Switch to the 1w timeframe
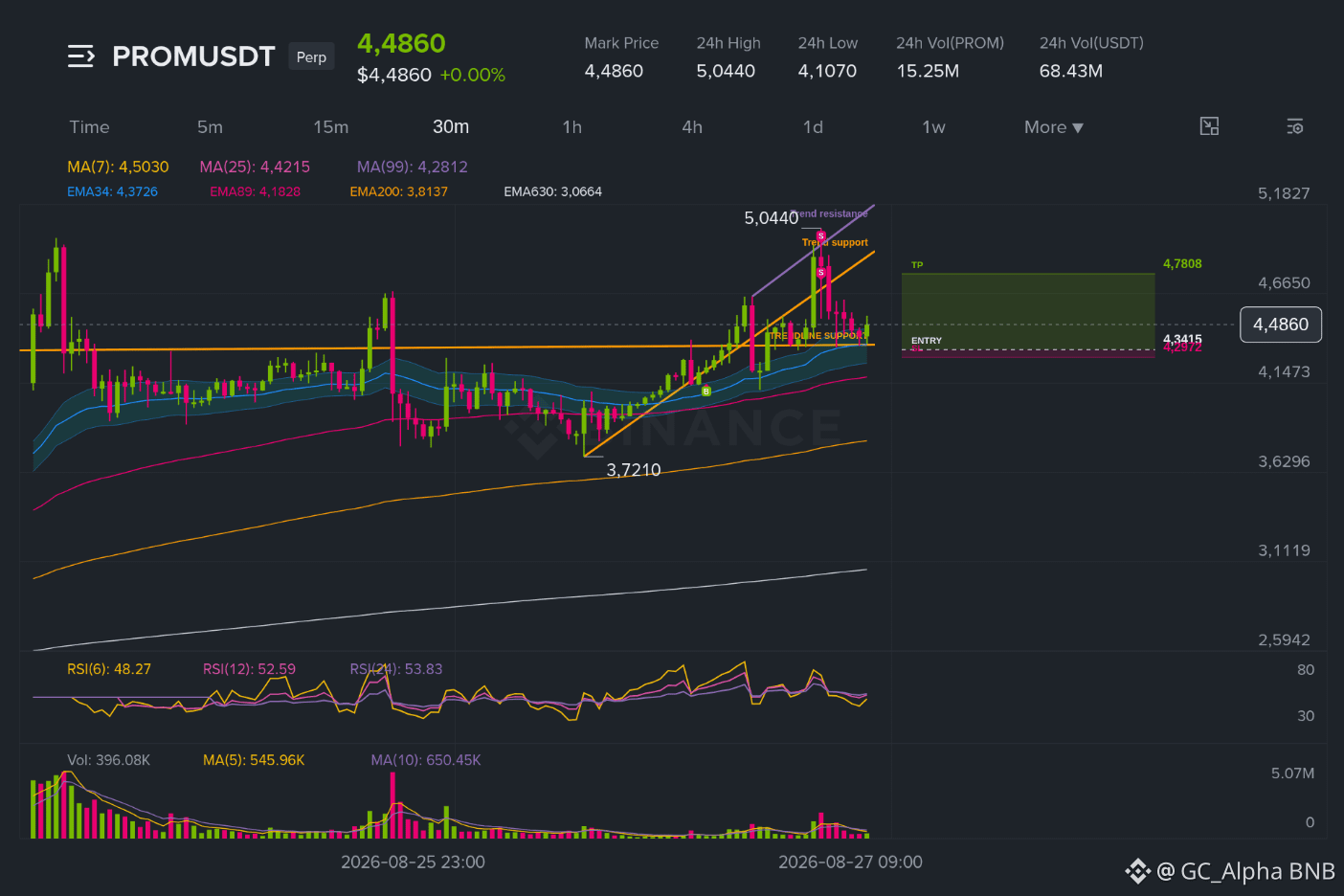This screenshot has height=896, width=1344. coord(933,127)
